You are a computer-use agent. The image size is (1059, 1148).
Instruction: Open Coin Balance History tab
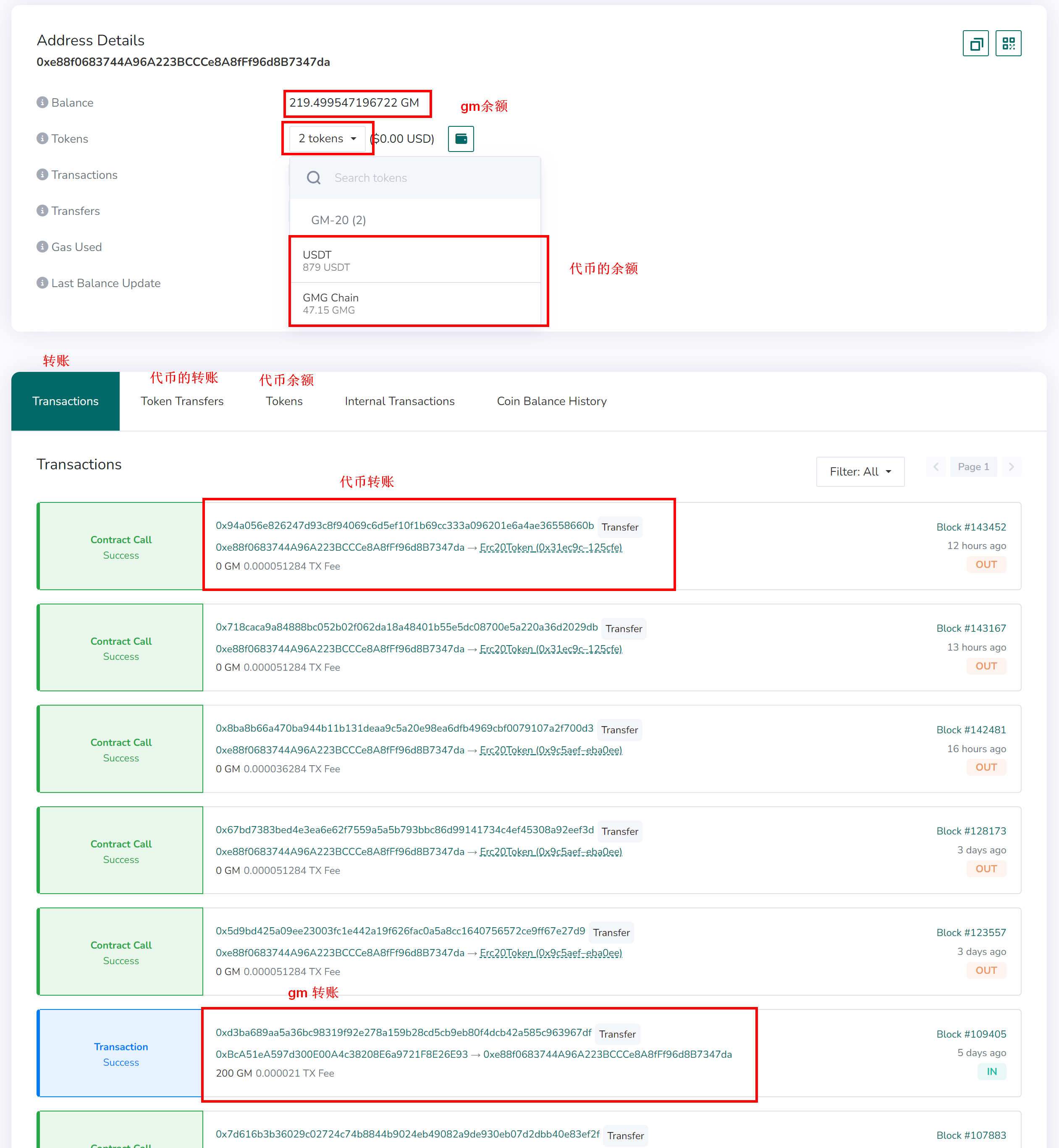[551, 401]
